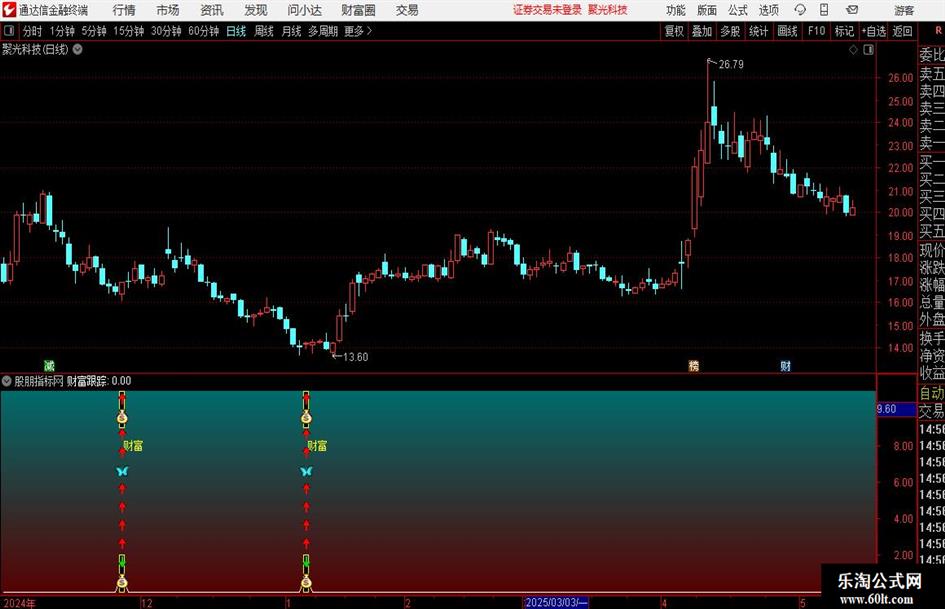The height and width of the screenshot is (609, 945).
Task: Switch to 30分钟 period
Action: (166, 31)
